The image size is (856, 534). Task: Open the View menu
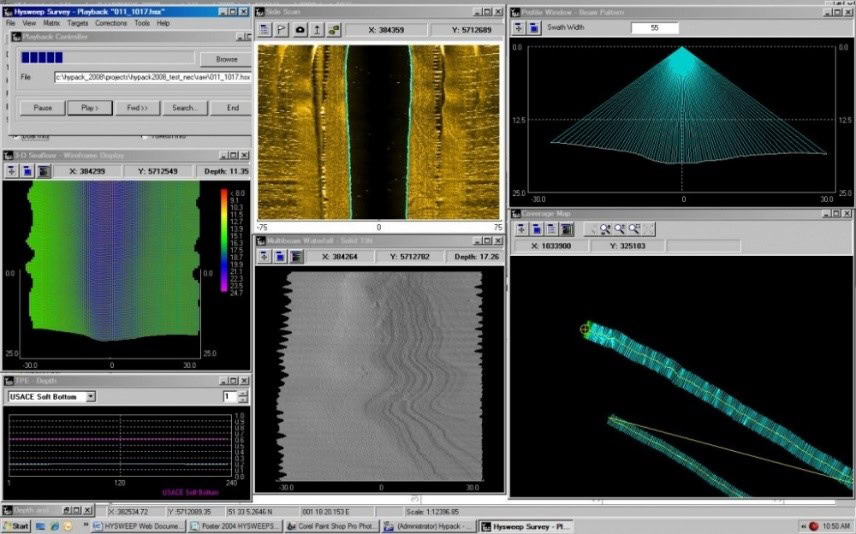pyautogui.click(x=29, y=23)
